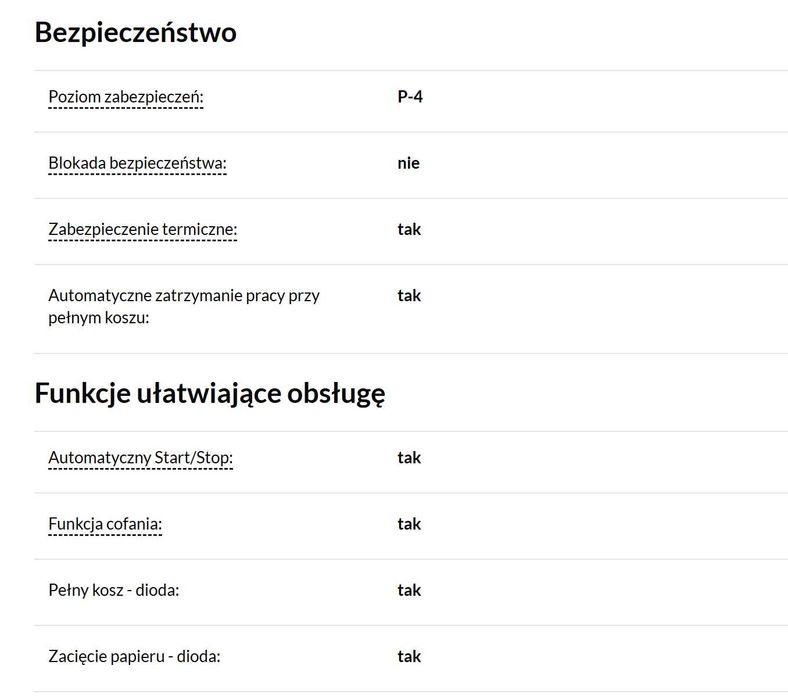Click 'tak' value for Funkcja cofania
This screenshot has height=700, width=788.
point(409,523)
